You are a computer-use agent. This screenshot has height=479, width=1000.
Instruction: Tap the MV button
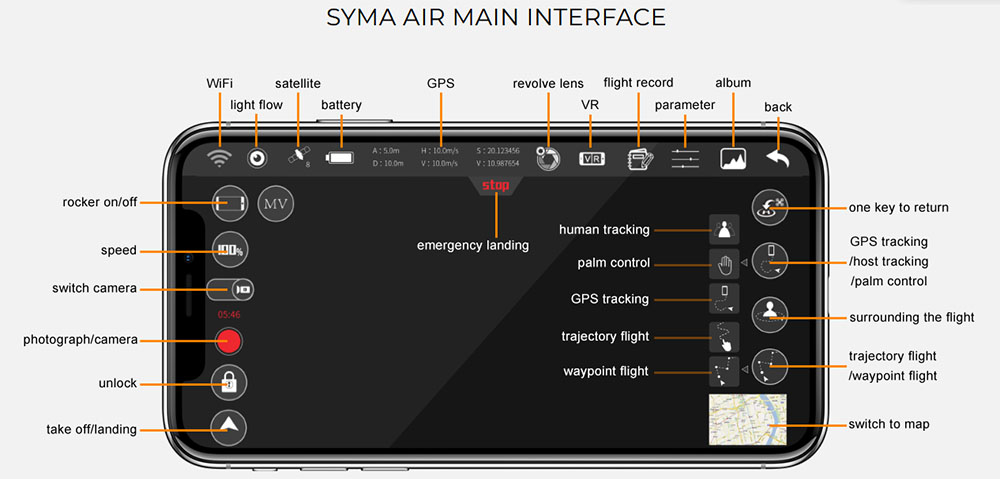(x=276, y=204)
